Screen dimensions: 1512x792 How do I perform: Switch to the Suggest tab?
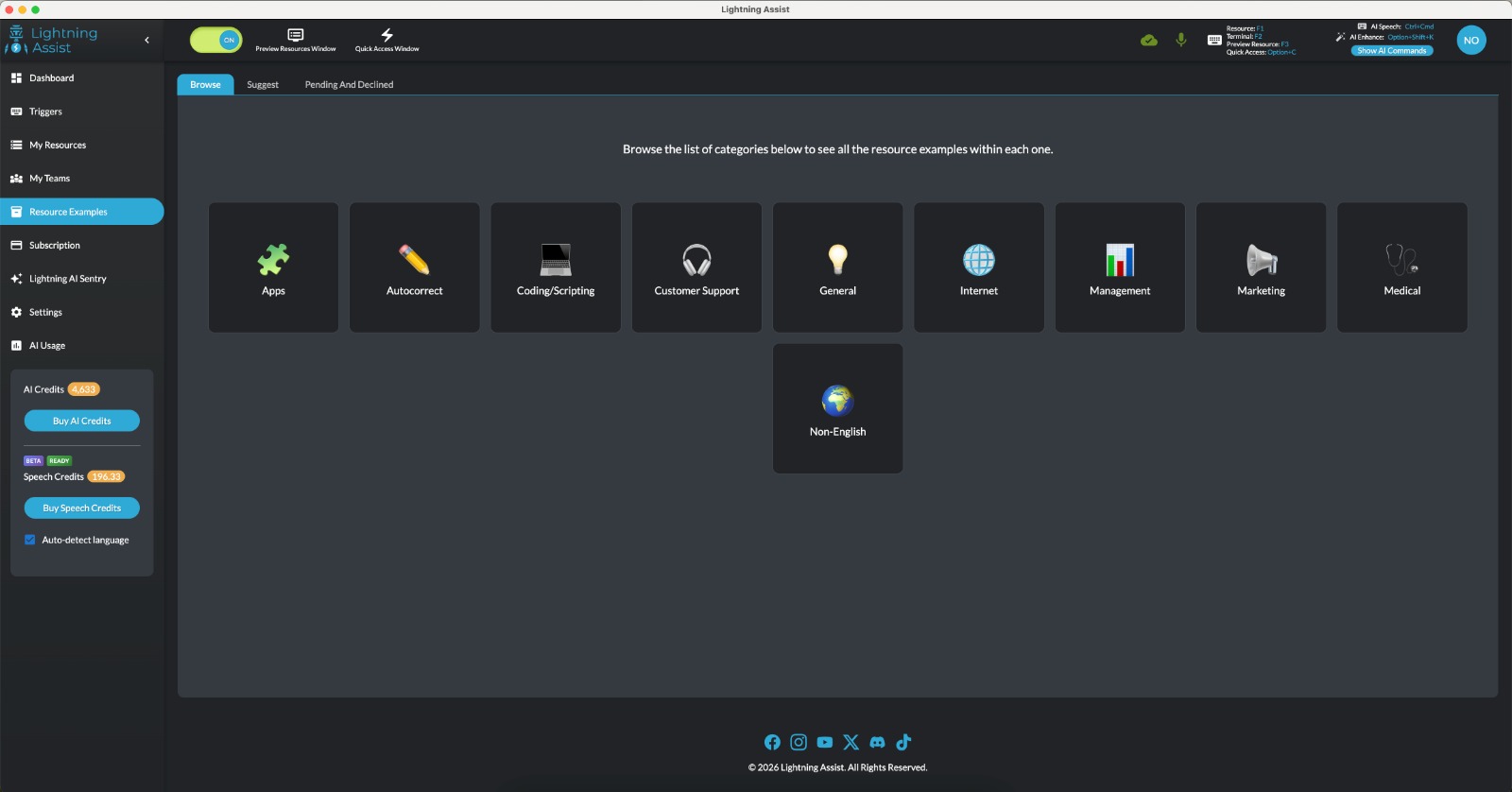click(263, 85)
